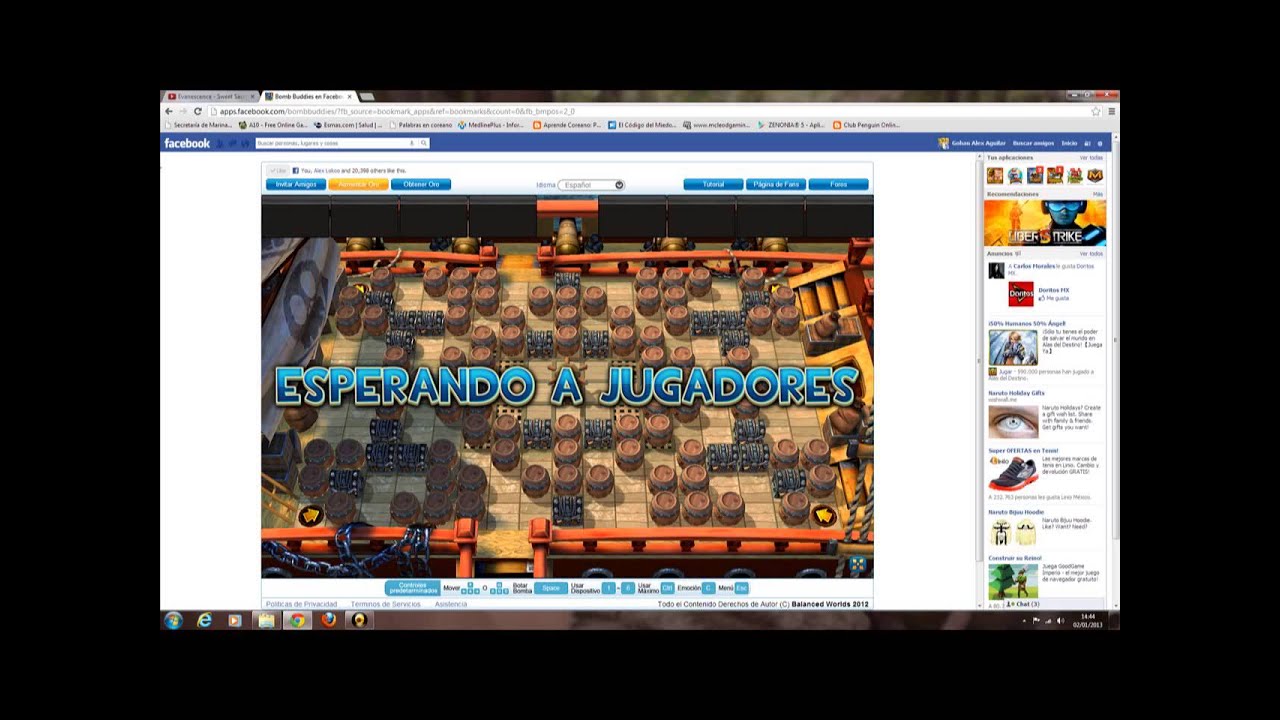The image size is (1280, 720).
Task: Open Firefox from the taskbar
Action: [328, 620]
